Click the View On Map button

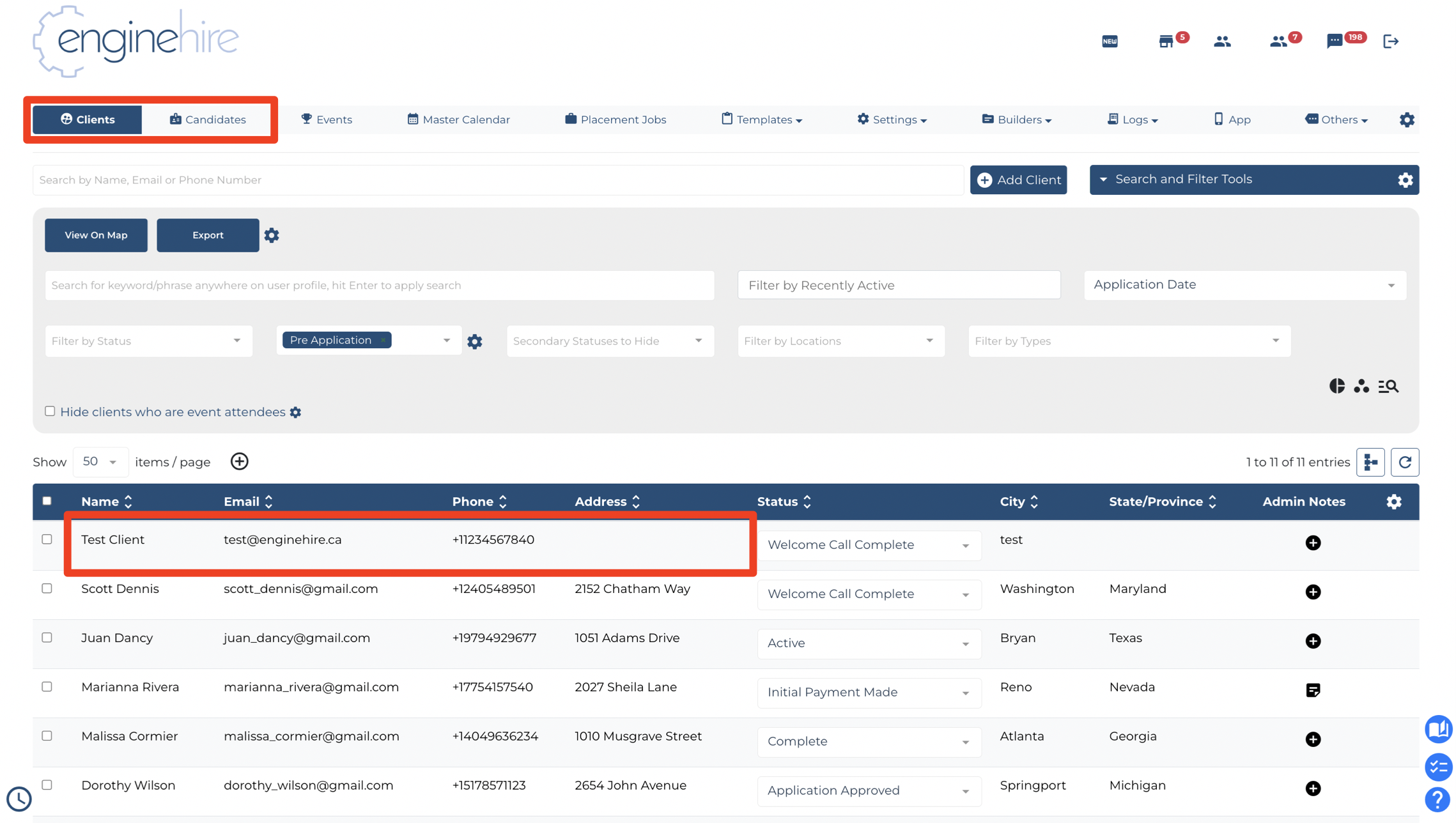click(96, 235)
